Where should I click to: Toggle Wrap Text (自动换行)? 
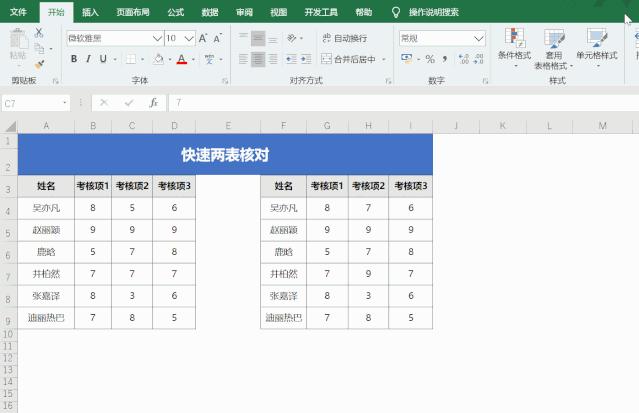coord(344,38)
